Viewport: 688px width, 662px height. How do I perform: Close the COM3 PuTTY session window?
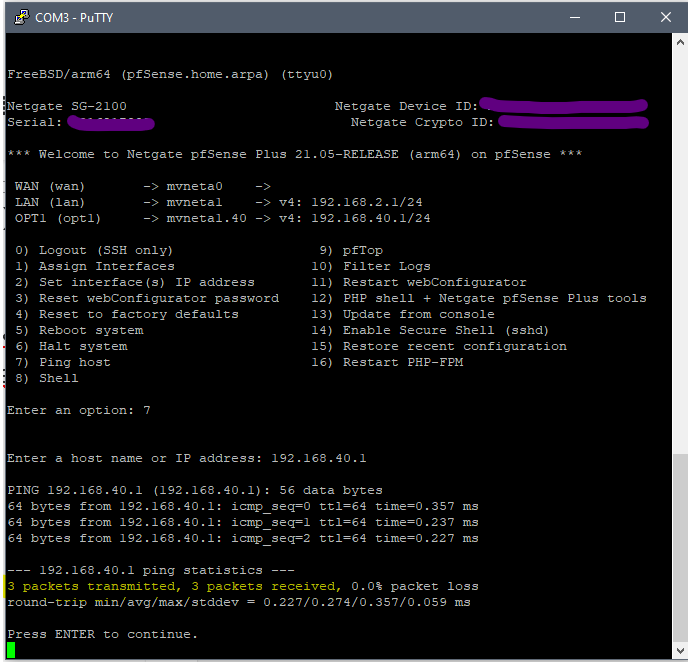pos(665,17)
